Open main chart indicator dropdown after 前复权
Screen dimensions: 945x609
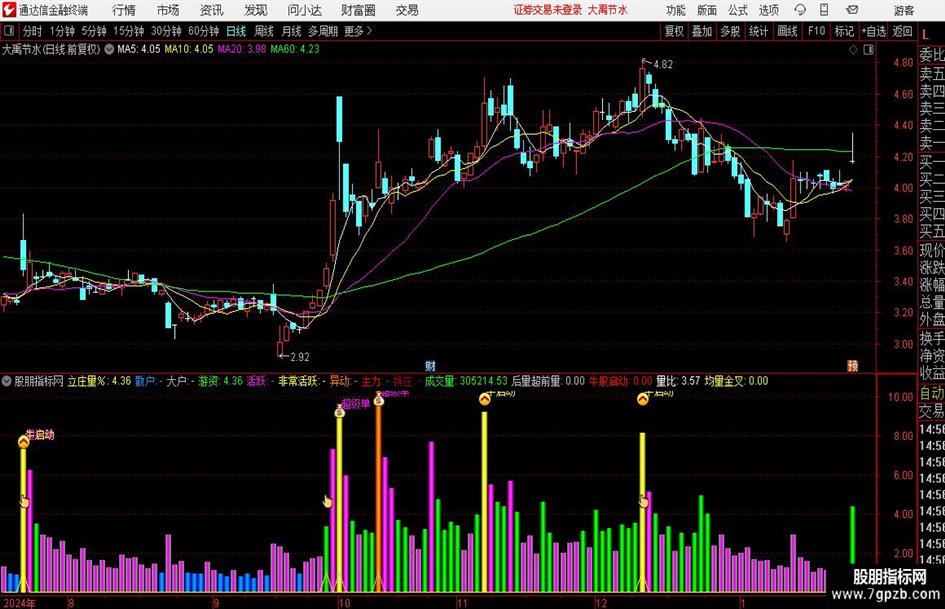pyautogui.click(x=109, y=49)
